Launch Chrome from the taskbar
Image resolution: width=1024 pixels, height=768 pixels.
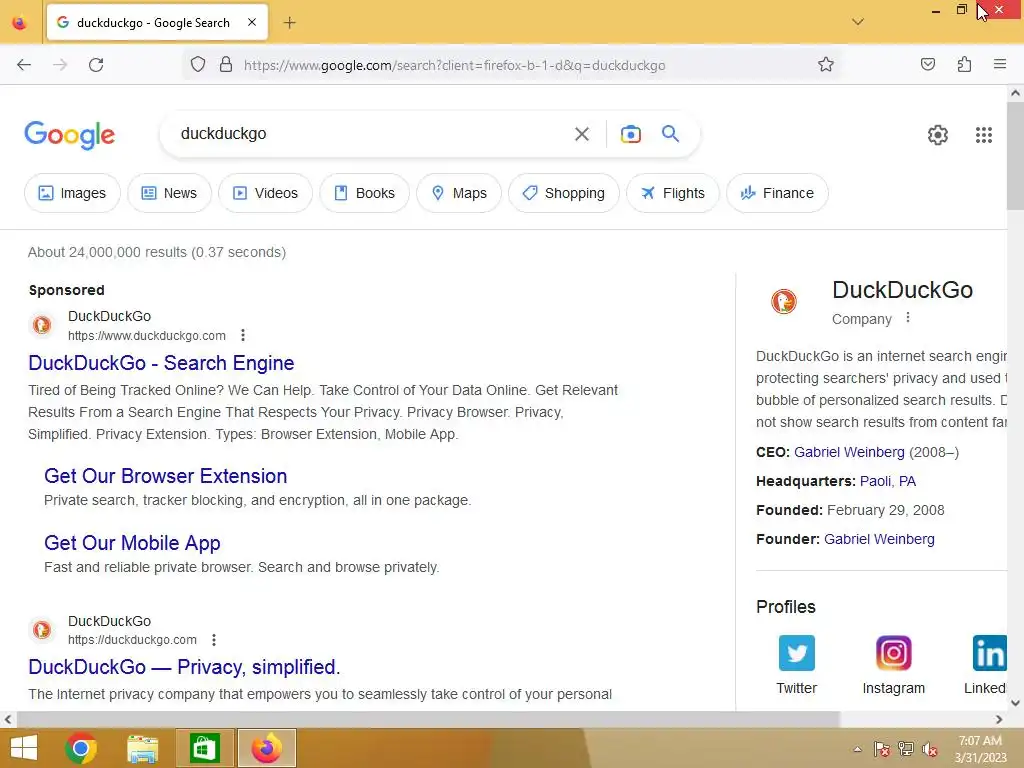click(81, 748)
